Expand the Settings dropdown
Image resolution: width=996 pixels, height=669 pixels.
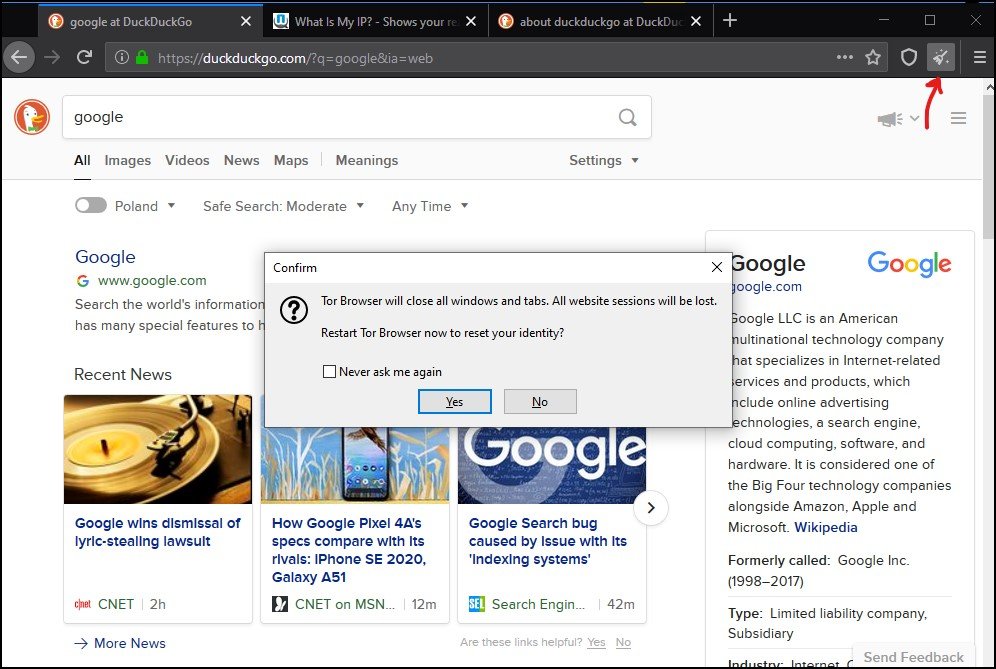coord(603,160)
